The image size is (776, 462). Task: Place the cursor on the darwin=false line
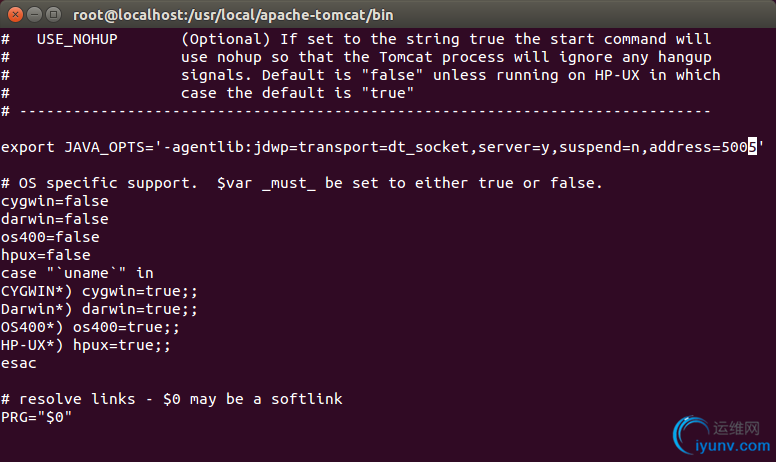tap(55, 219)
